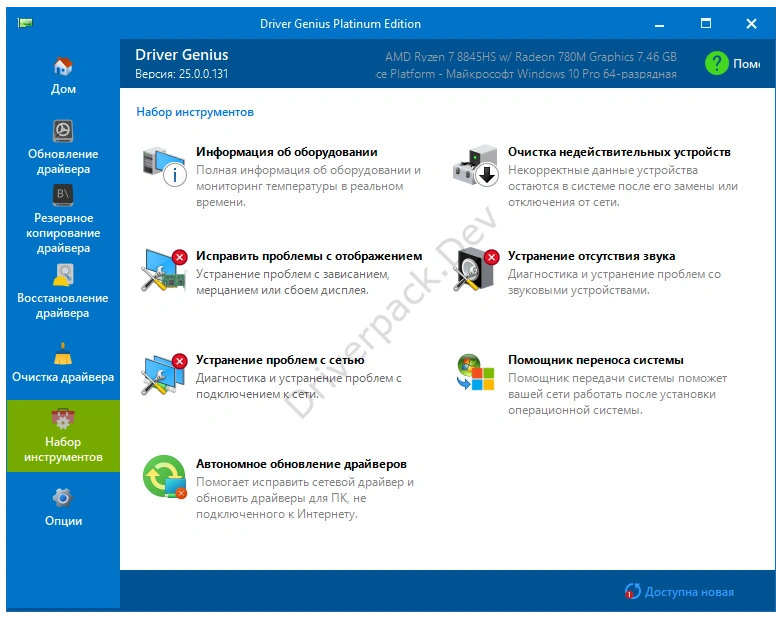
Task: Click the Помощник передачи системы поможет description
Action: pos(617,394)
